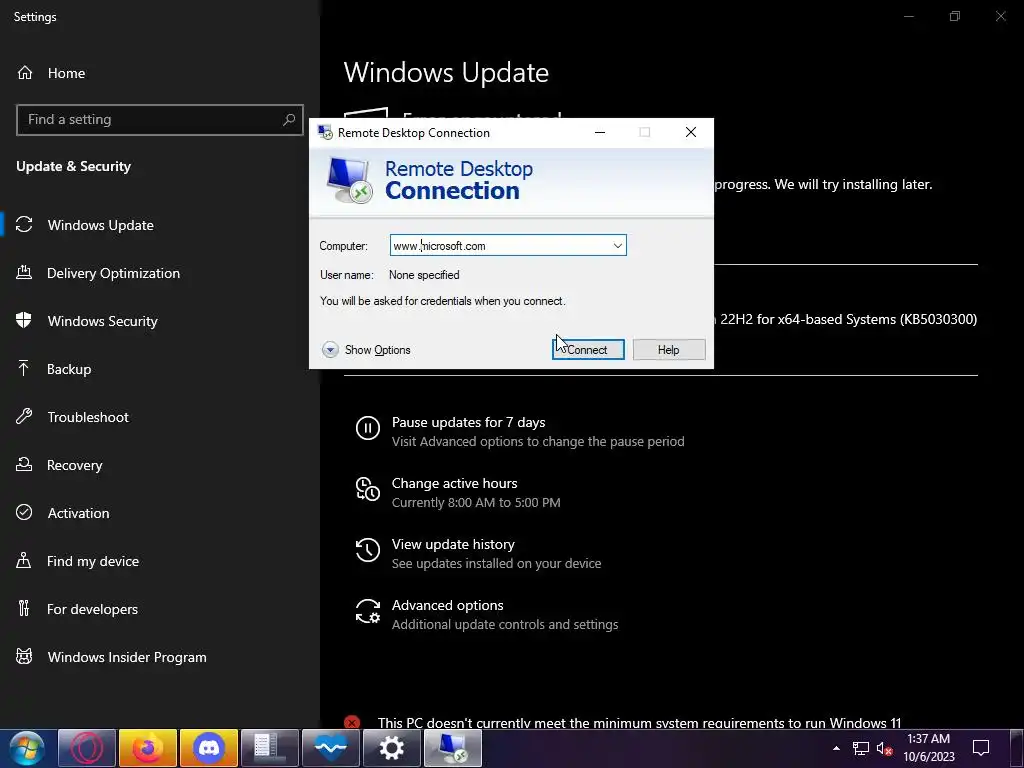
Task: Click the active hours clock icon
Action: 368,488
